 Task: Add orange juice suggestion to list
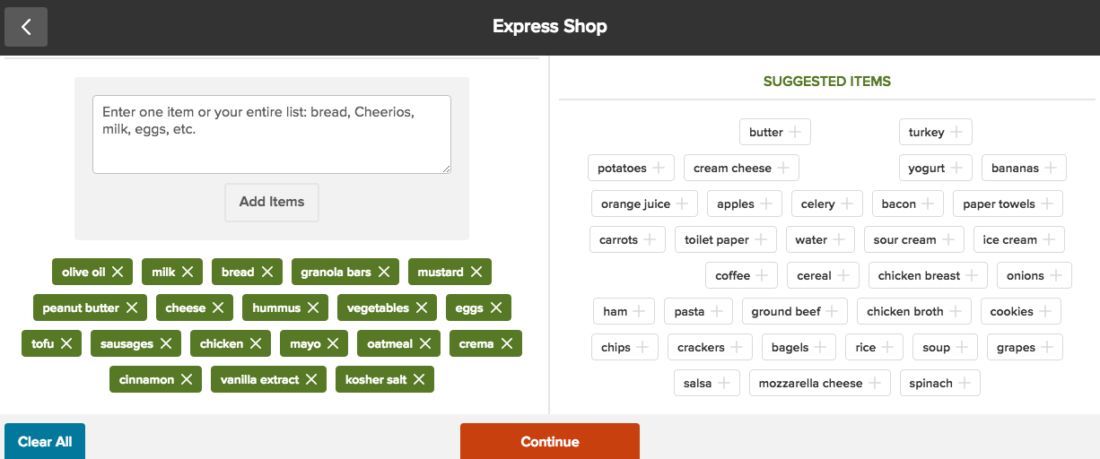(684, 204)
